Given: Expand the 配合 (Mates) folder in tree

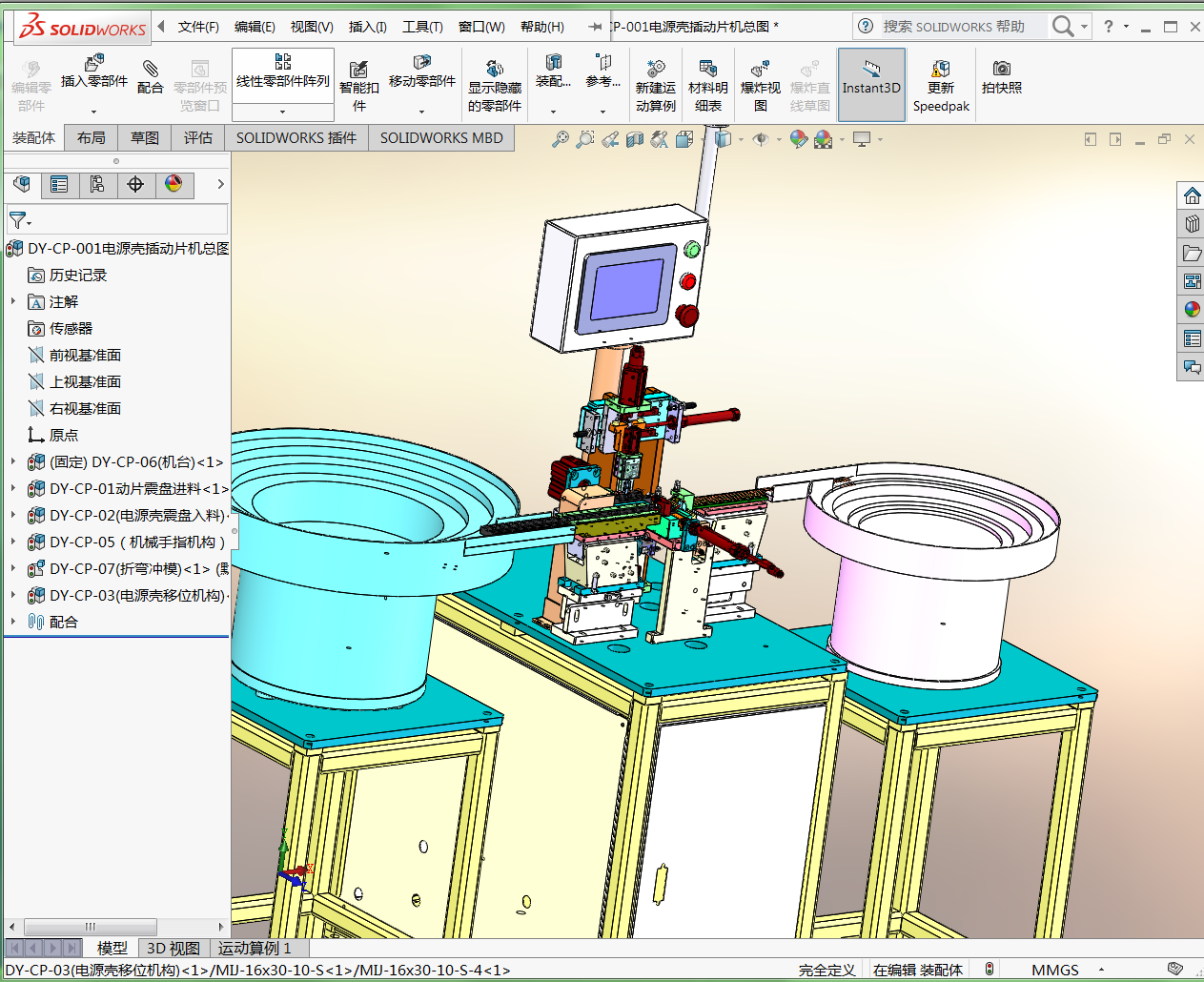Looking at the screenshot, I should point(13,622).
